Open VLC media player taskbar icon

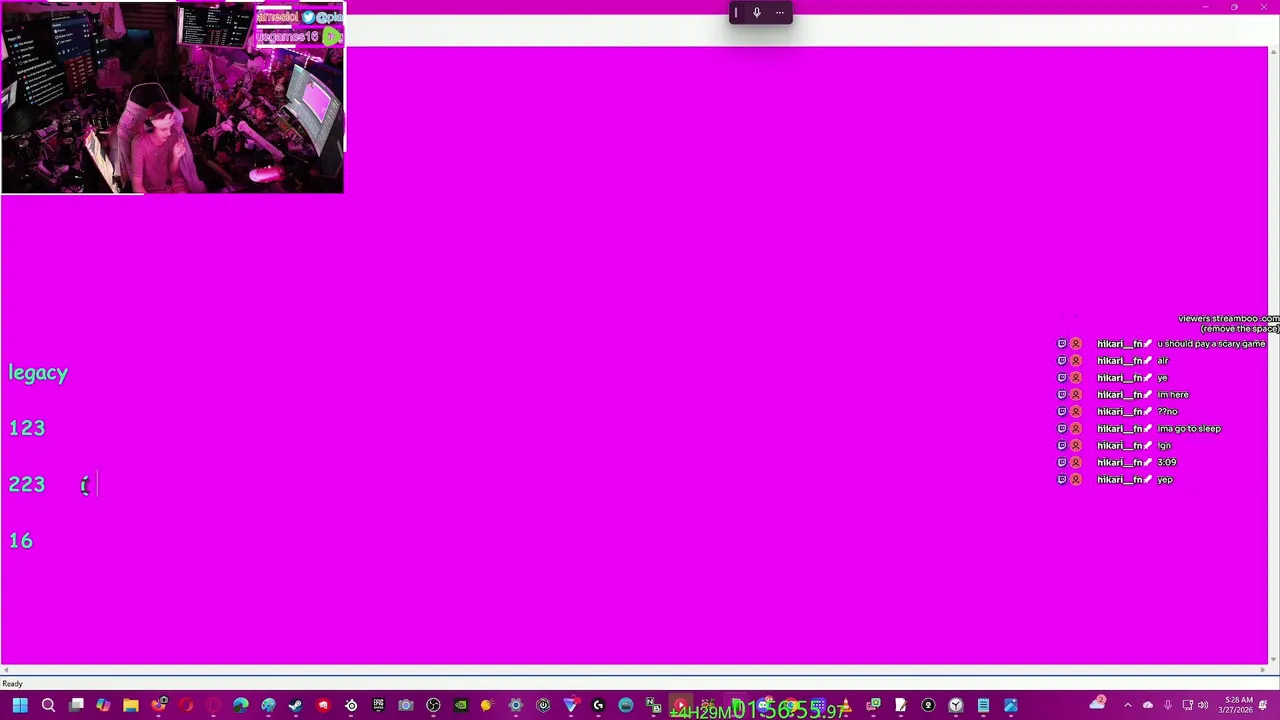pos(847,706)
